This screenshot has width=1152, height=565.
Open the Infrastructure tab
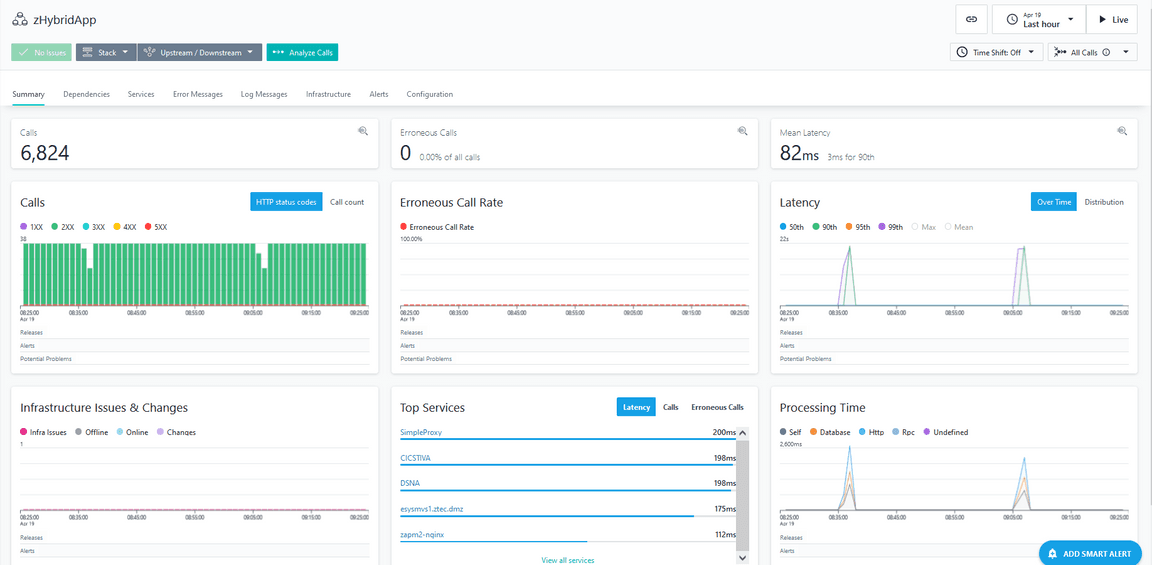328,94
